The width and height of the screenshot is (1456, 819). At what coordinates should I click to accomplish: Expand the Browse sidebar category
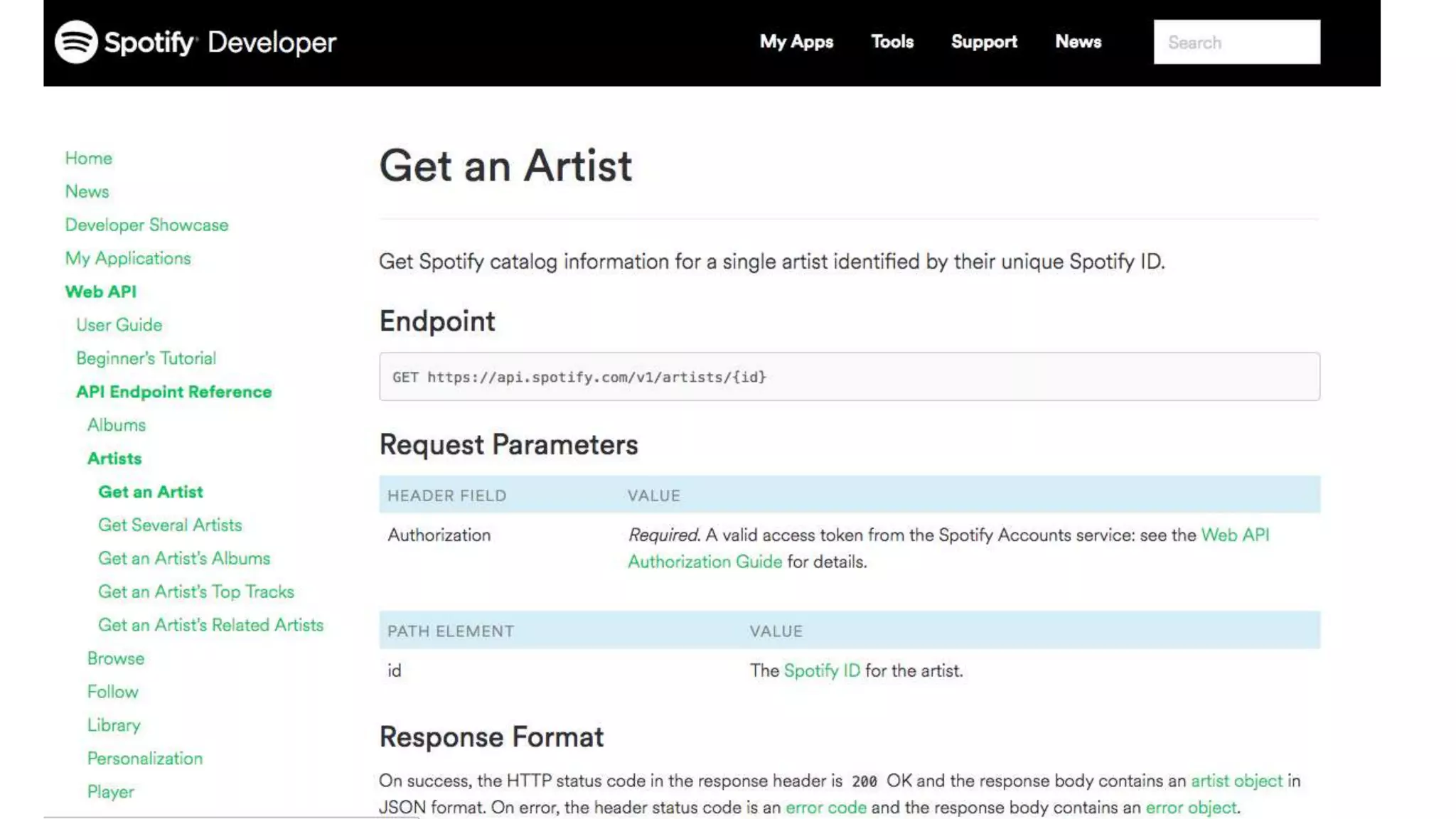[115, 658]
